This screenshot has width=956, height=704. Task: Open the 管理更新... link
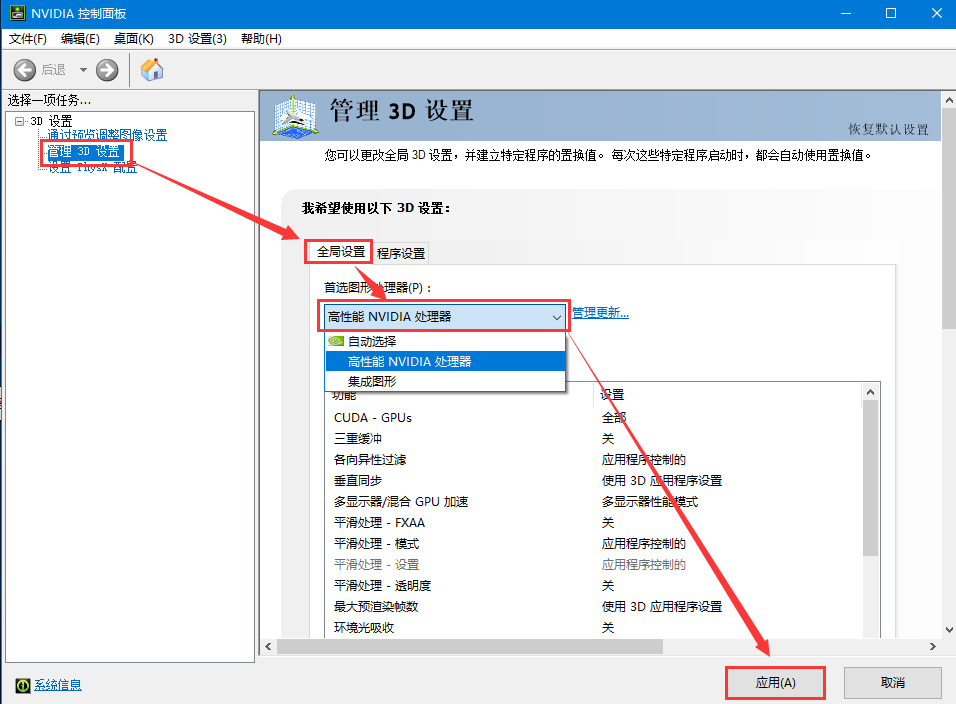pos(600,313)
